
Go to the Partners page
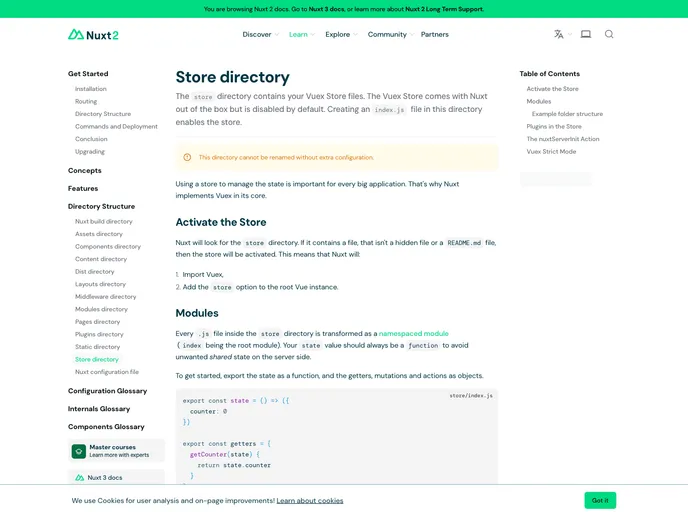[434, 34]
